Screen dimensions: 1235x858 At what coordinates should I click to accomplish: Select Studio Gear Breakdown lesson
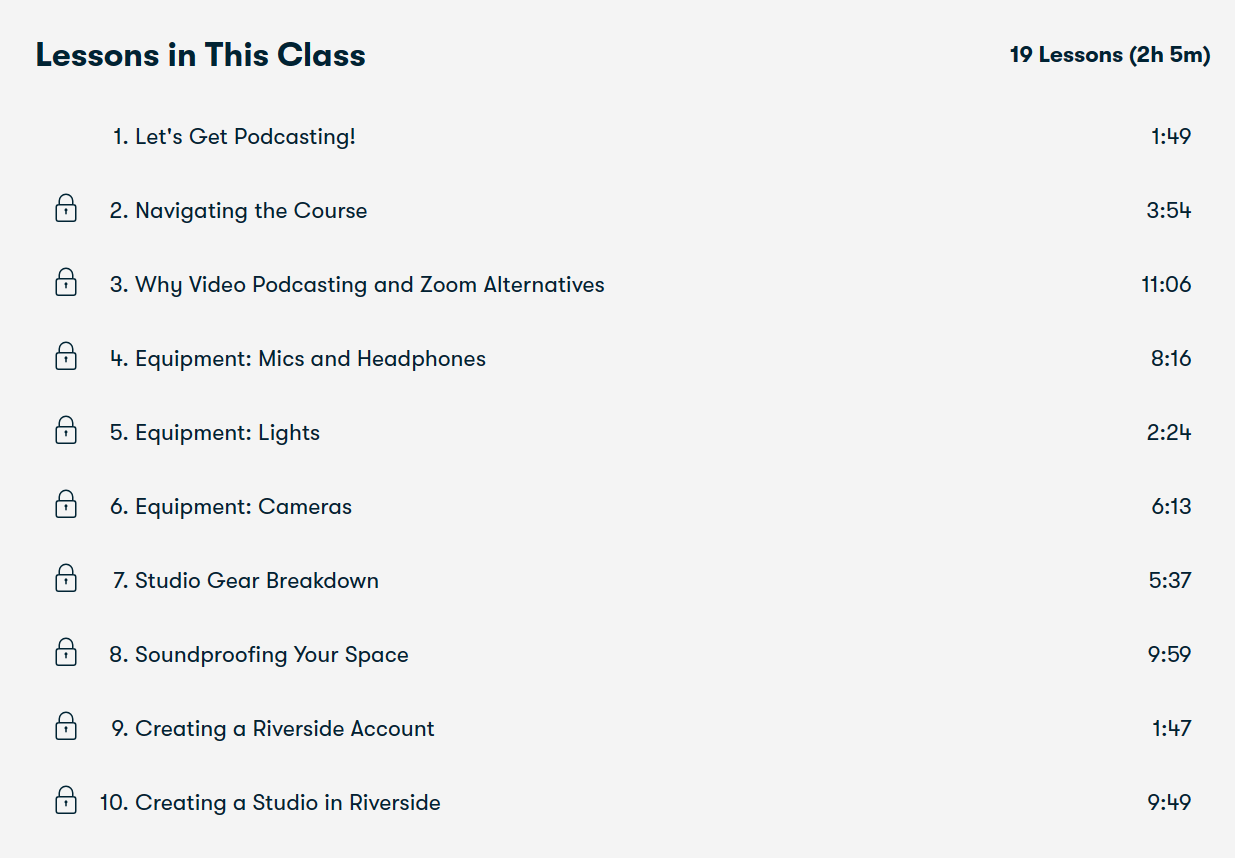coord(245,581)
